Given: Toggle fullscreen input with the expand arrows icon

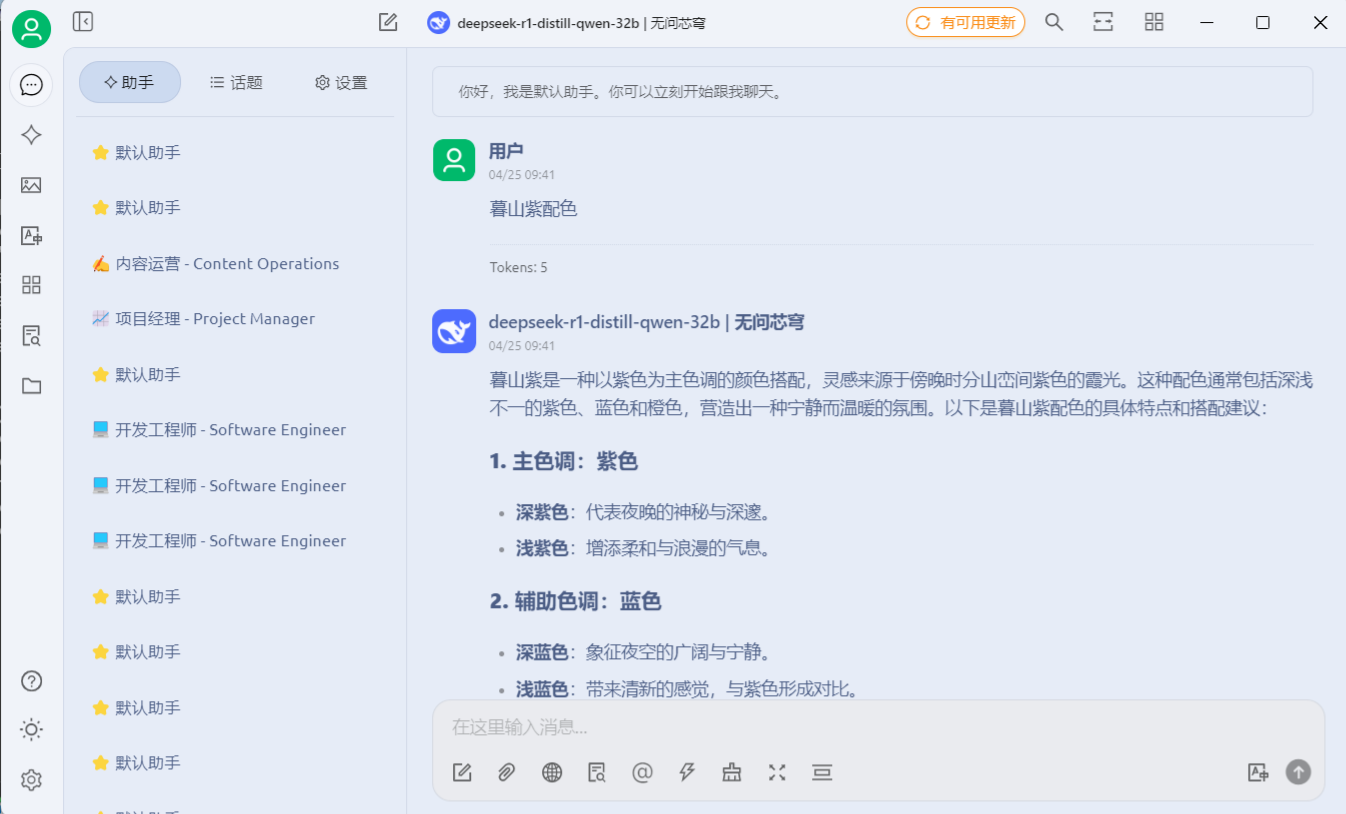Looking at the screenshot, I should click(777, 772).
